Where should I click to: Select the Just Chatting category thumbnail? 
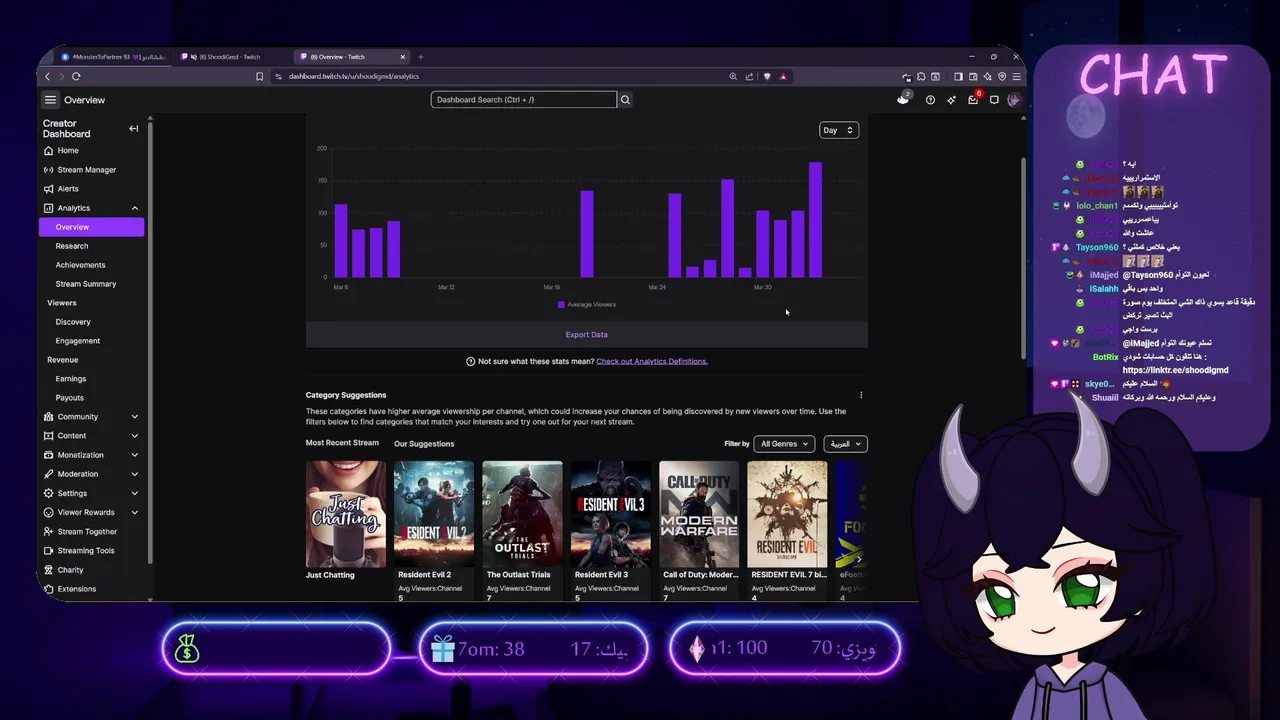tap(346, 514)
